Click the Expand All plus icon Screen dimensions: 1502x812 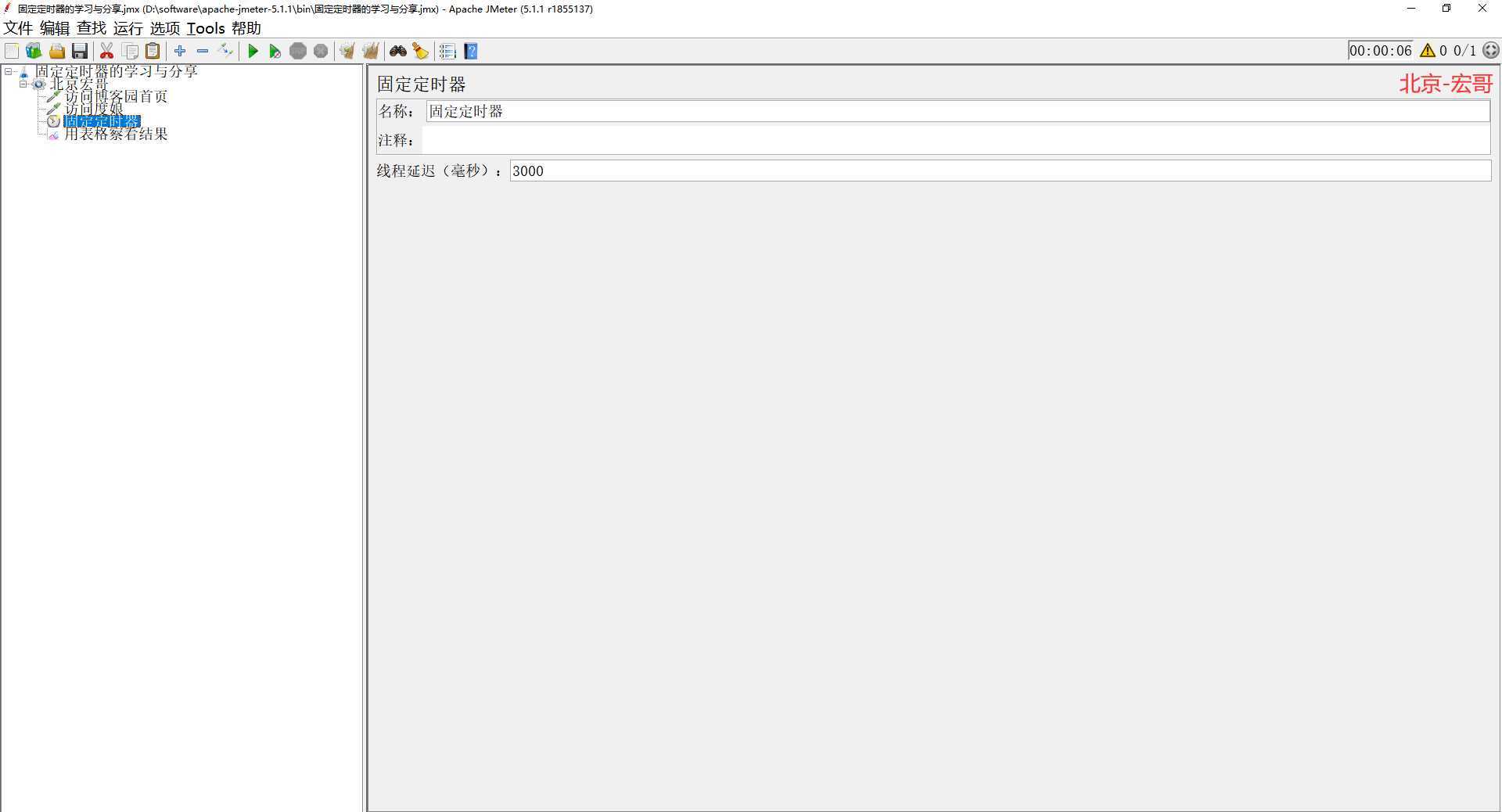180,52
